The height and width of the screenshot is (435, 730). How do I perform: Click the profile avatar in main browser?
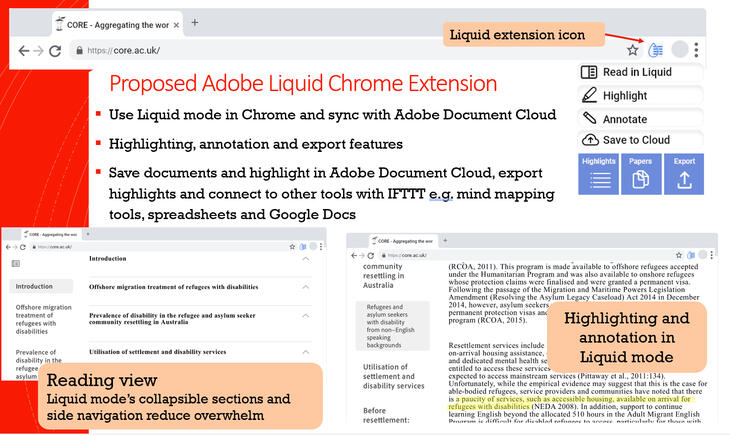tap(680, 49)
